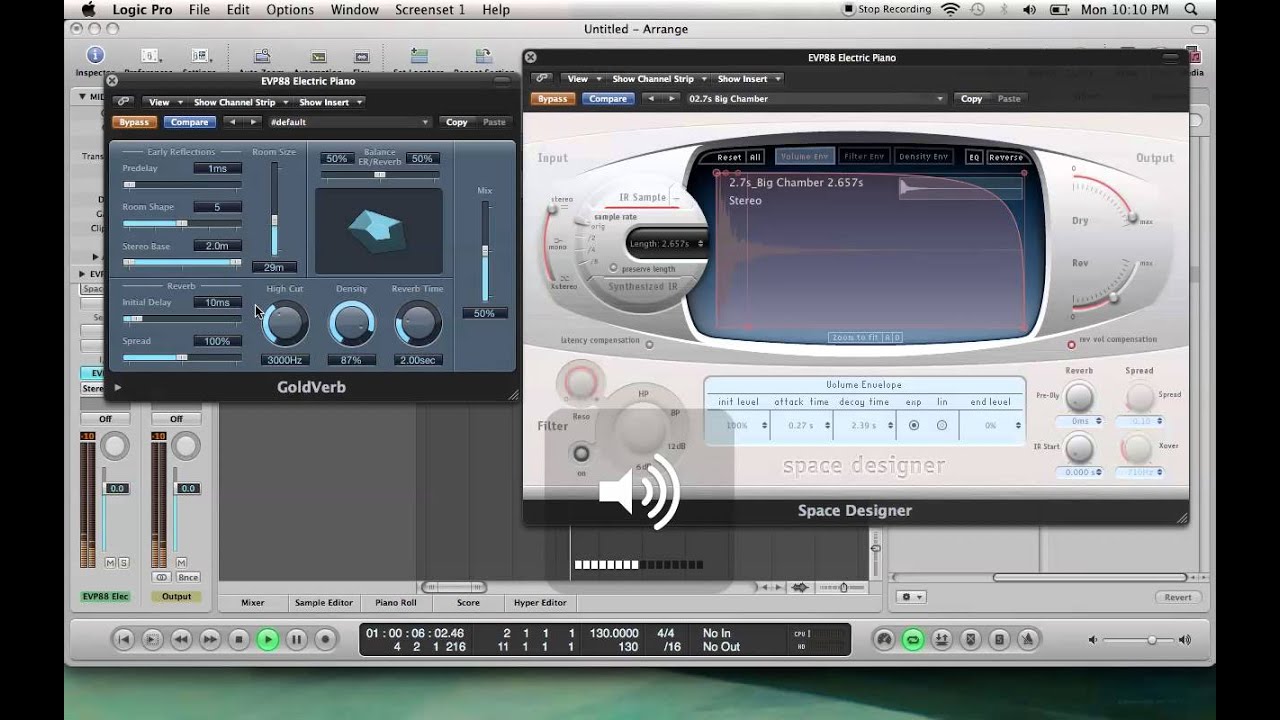Select next preset arrow in Space Designer

pyautogui.click(x=671, y=99)
